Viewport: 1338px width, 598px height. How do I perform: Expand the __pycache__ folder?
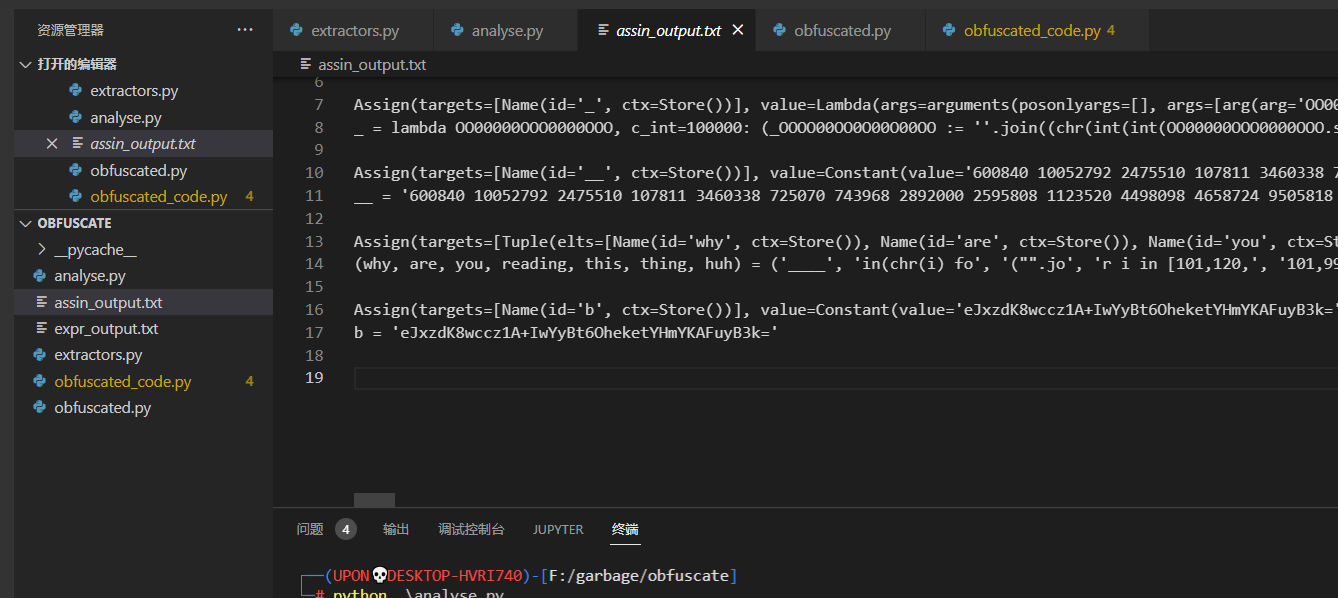pos(42,249)
